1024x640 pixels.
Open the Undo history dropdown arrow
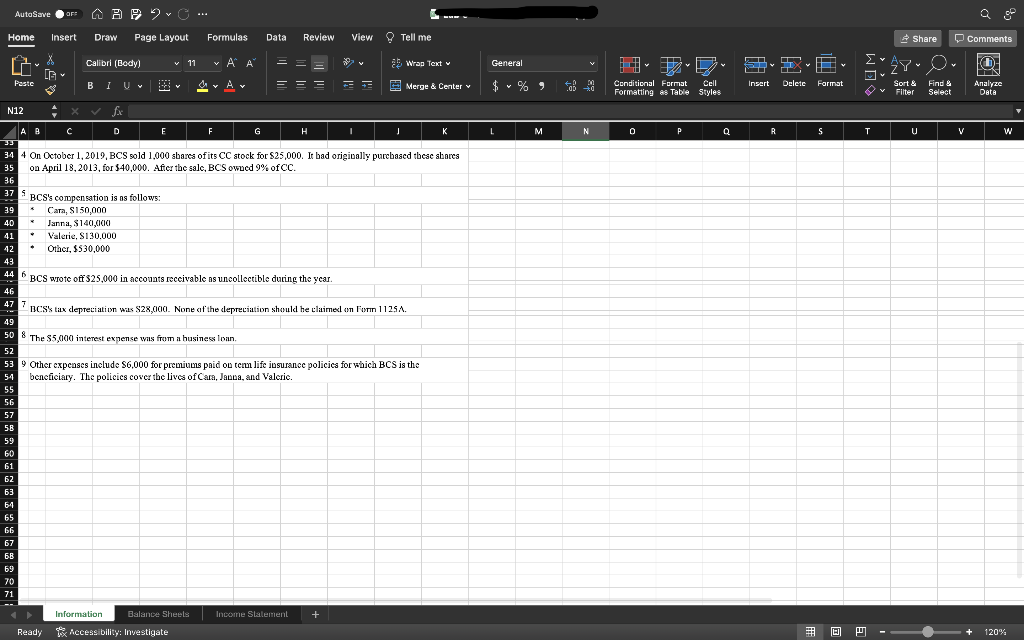168,14
